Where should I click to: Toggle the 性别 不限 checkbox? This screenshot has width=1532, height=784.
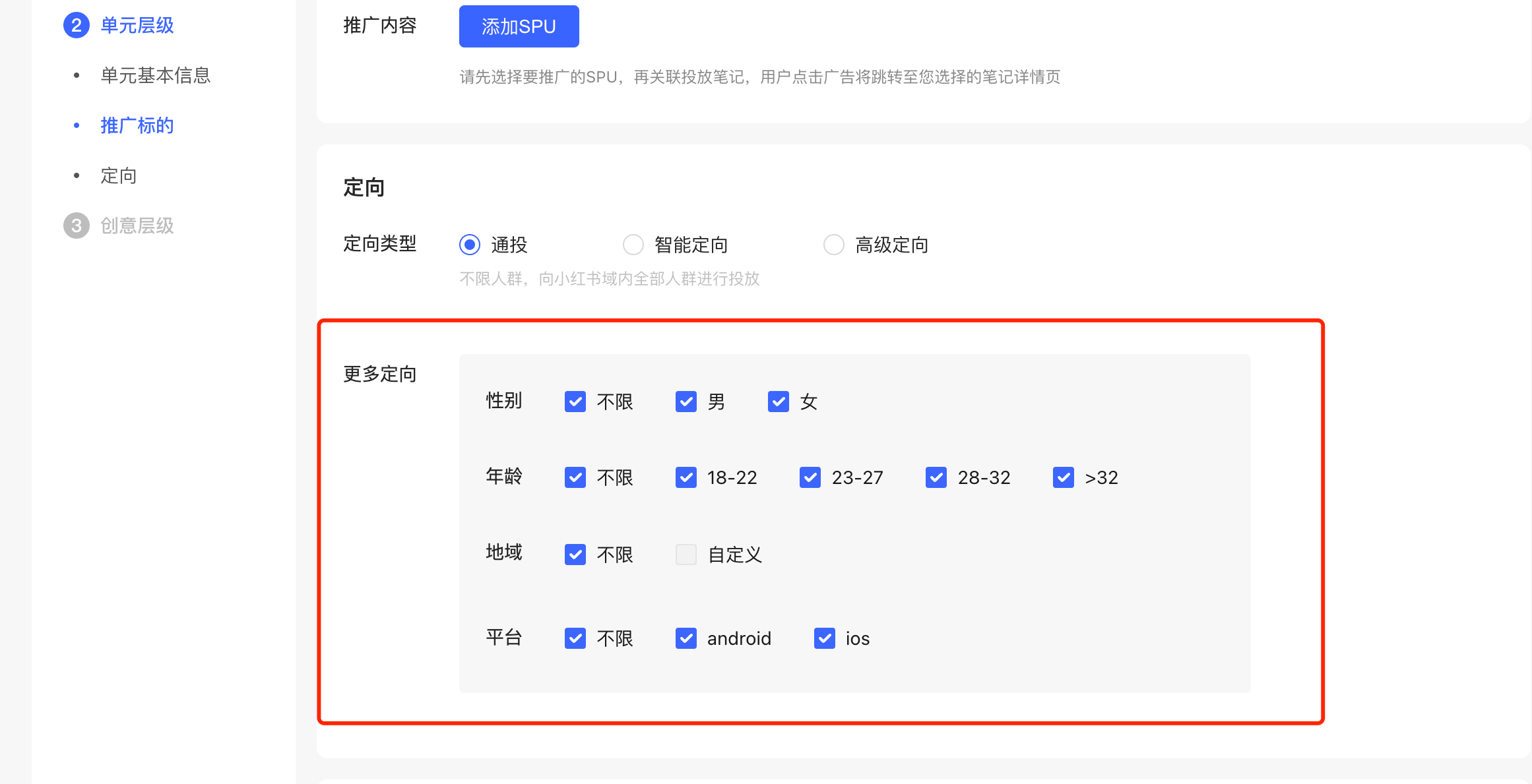tap(575, 402)
